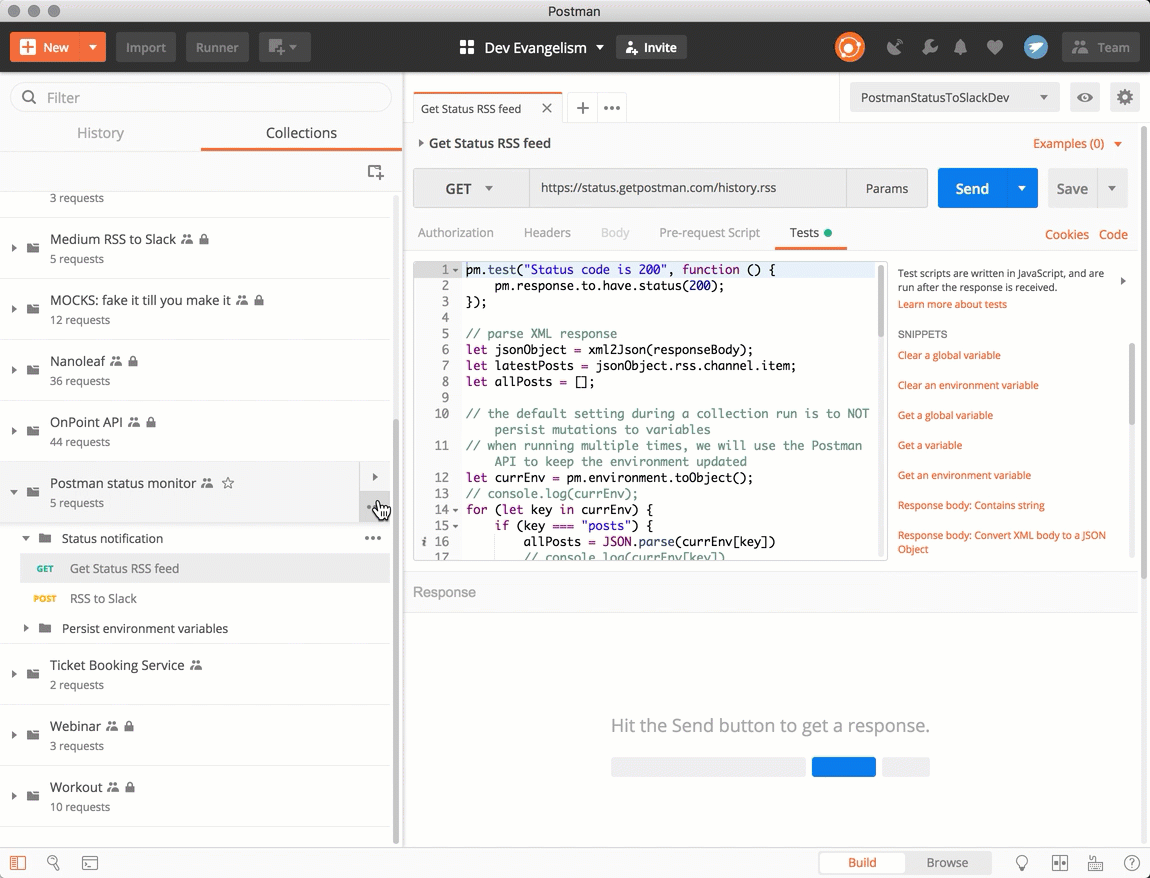Open the Examples (0) dropdown
The height and width of the screenshot is (878, 1150).
click(1077, 144)
